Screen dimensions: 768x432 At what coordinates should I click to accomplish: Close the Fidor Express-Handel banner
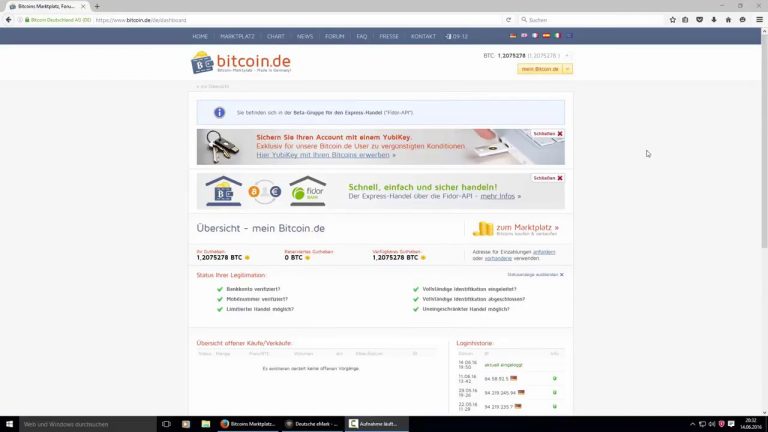548,178
